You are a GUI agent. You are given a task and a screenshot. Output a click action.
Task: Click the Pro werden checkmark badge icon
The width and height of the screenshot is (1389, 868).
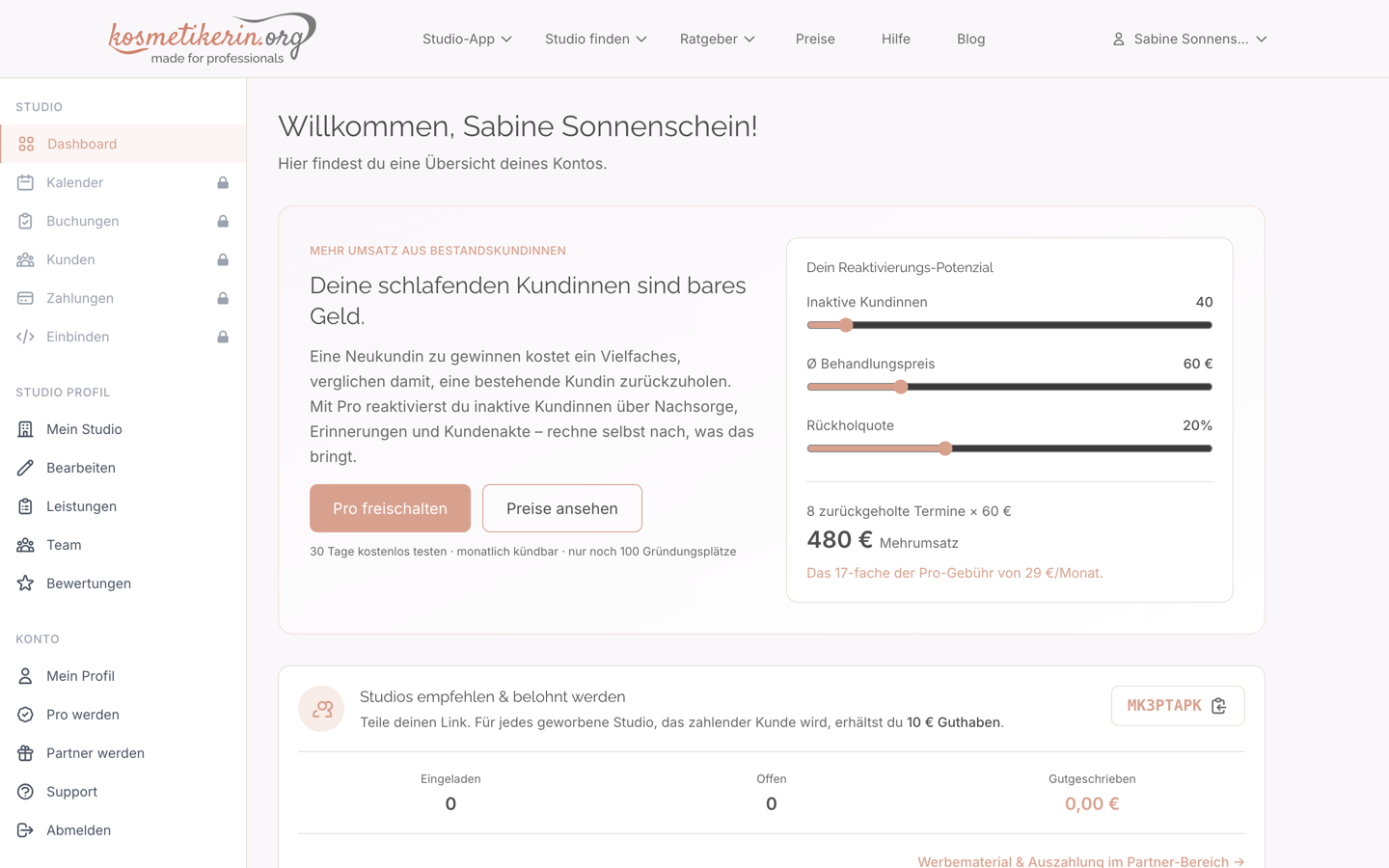(25, 715)
